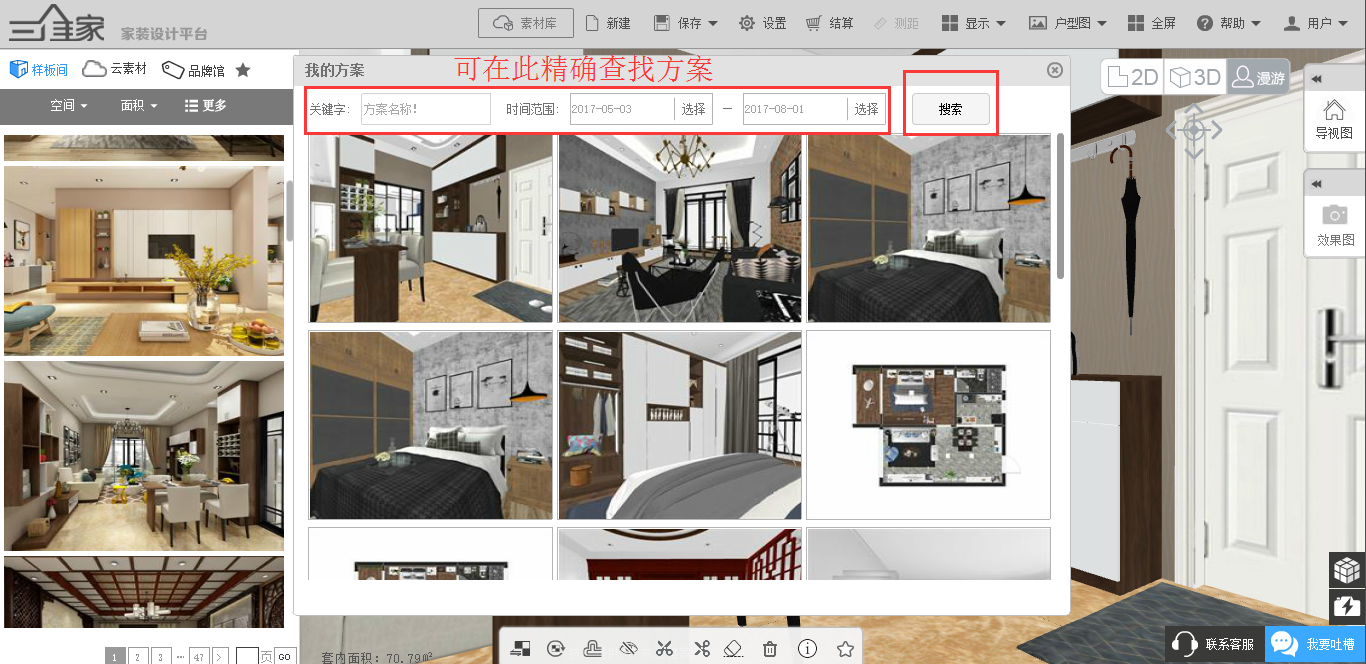Collapse arrows above 效果图

pyautogui.click(x=1318, y=184)
